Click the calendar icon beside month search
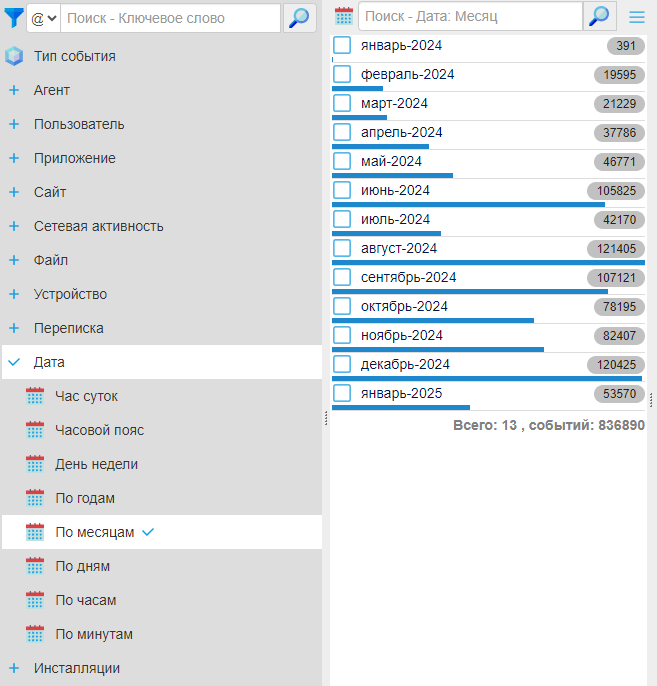The height and width of the screenshot is (686, 657). tap(344, 16)
